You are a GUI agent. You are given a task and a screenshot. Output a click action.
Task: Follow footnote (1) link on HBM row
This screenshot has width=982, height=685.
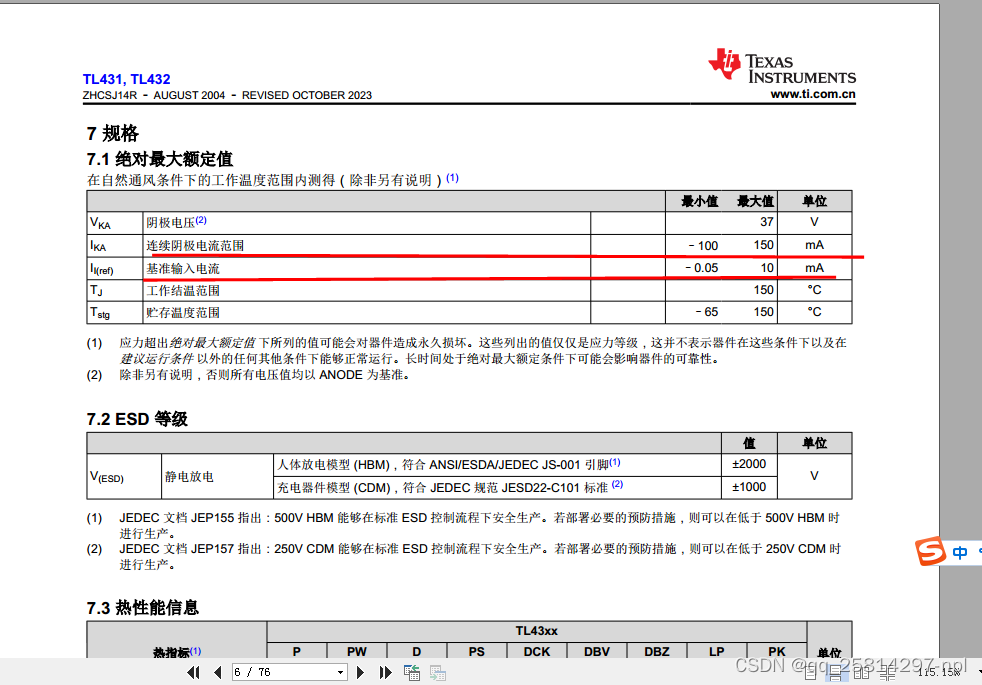pyautogui.click(x=614, y=462)
